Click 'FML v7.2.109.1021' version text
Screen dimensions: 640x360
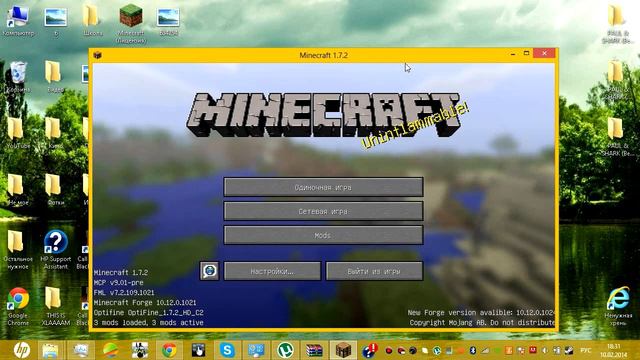pyautogui.click(x=124, y=293)
